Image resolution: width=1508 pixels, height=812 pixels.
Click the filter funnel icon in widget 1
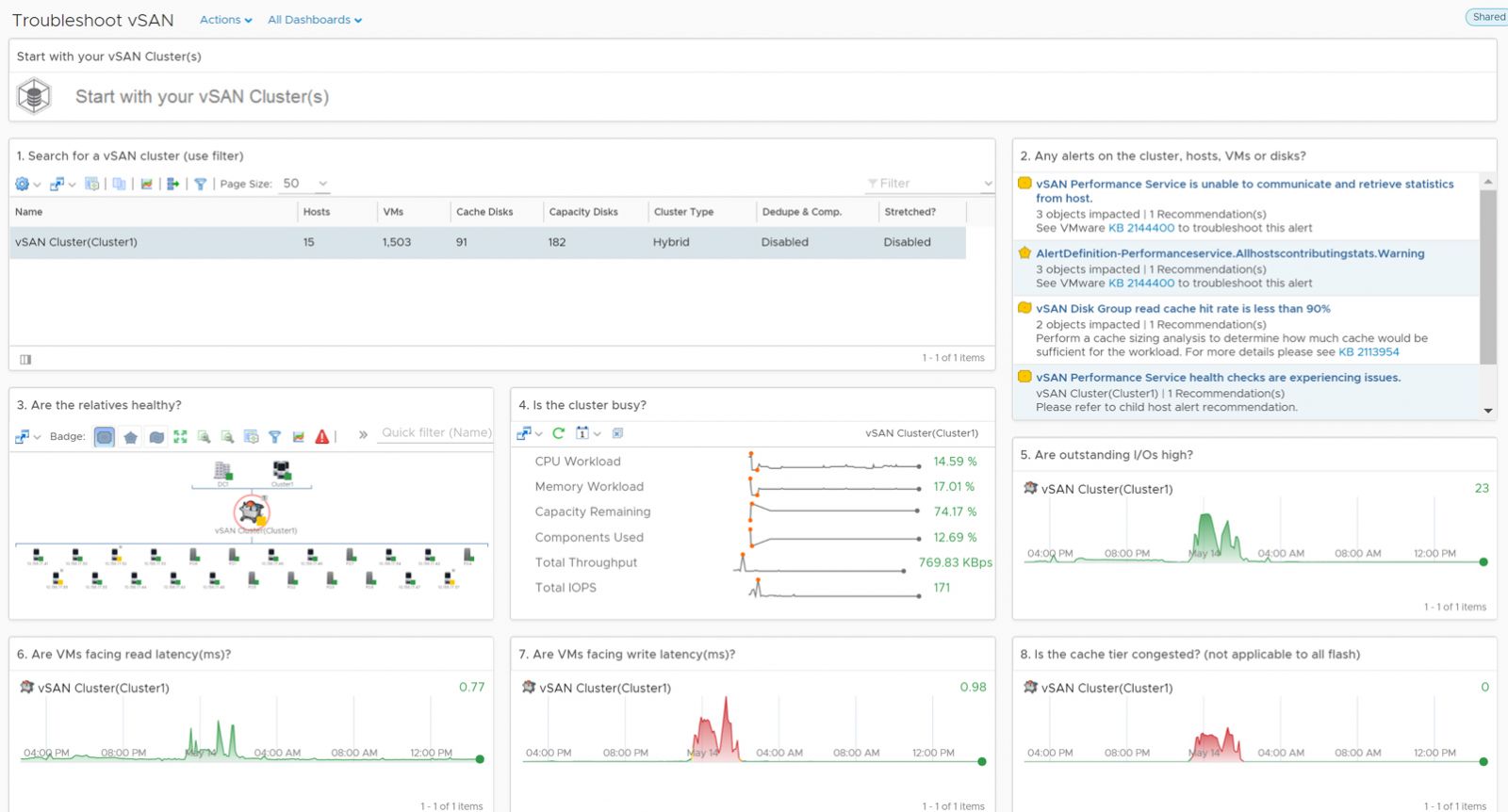[201, 184]
